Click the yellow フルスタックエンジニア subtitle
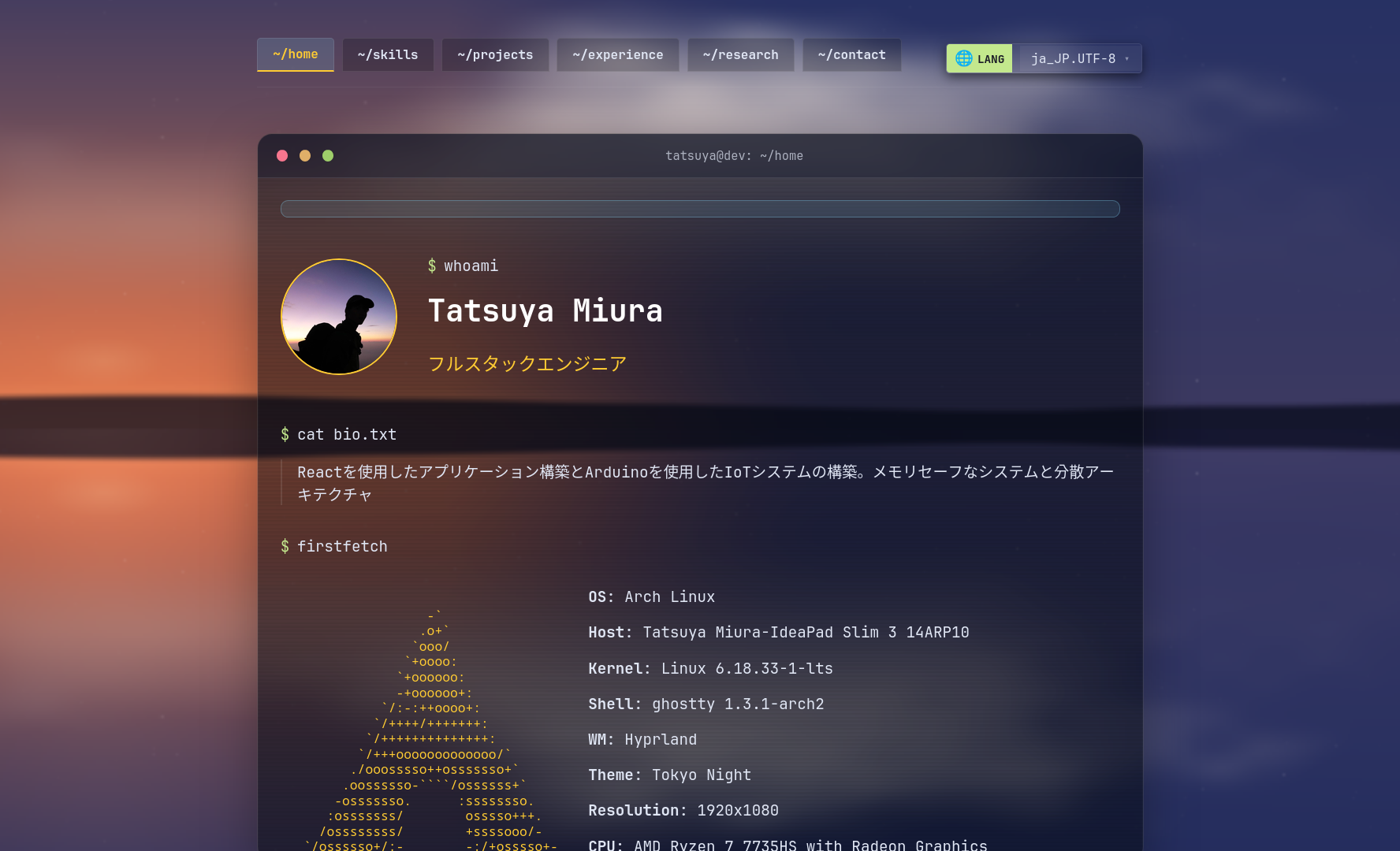Viewport: 1400px width, 851px height. pos(527,363)
